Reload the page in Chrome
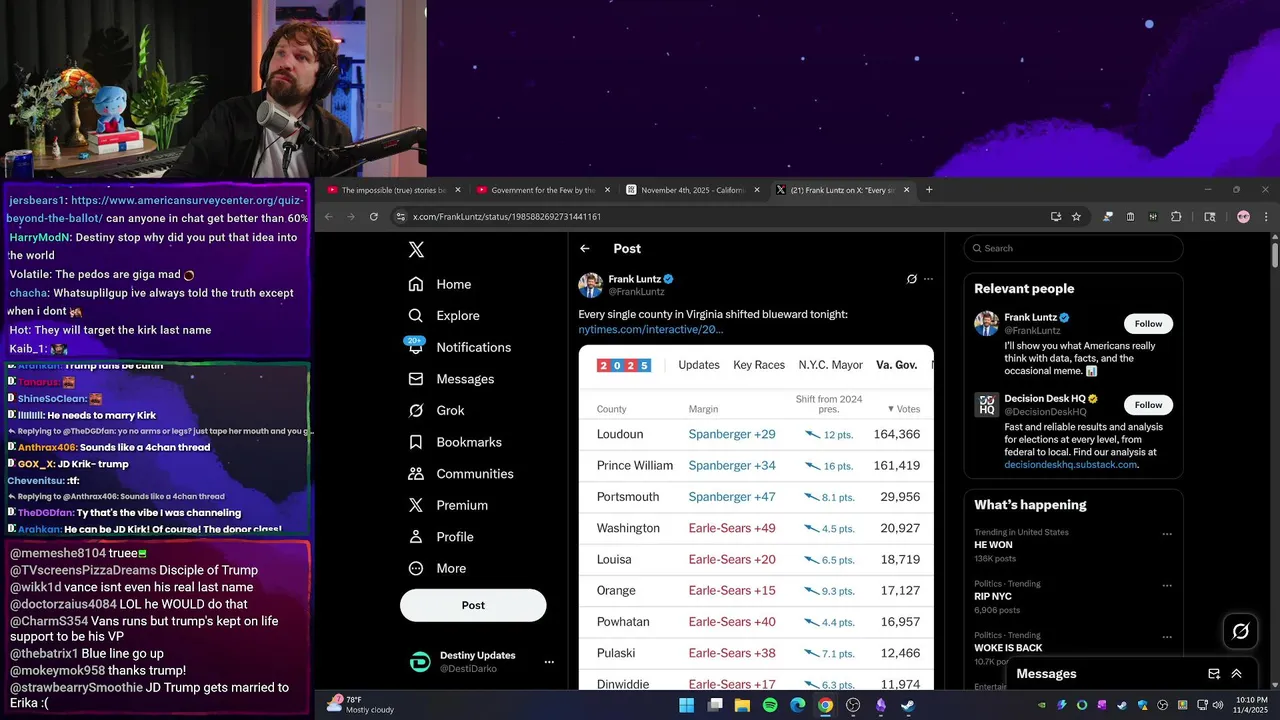The image size is (1280, 720). (374, 217)
